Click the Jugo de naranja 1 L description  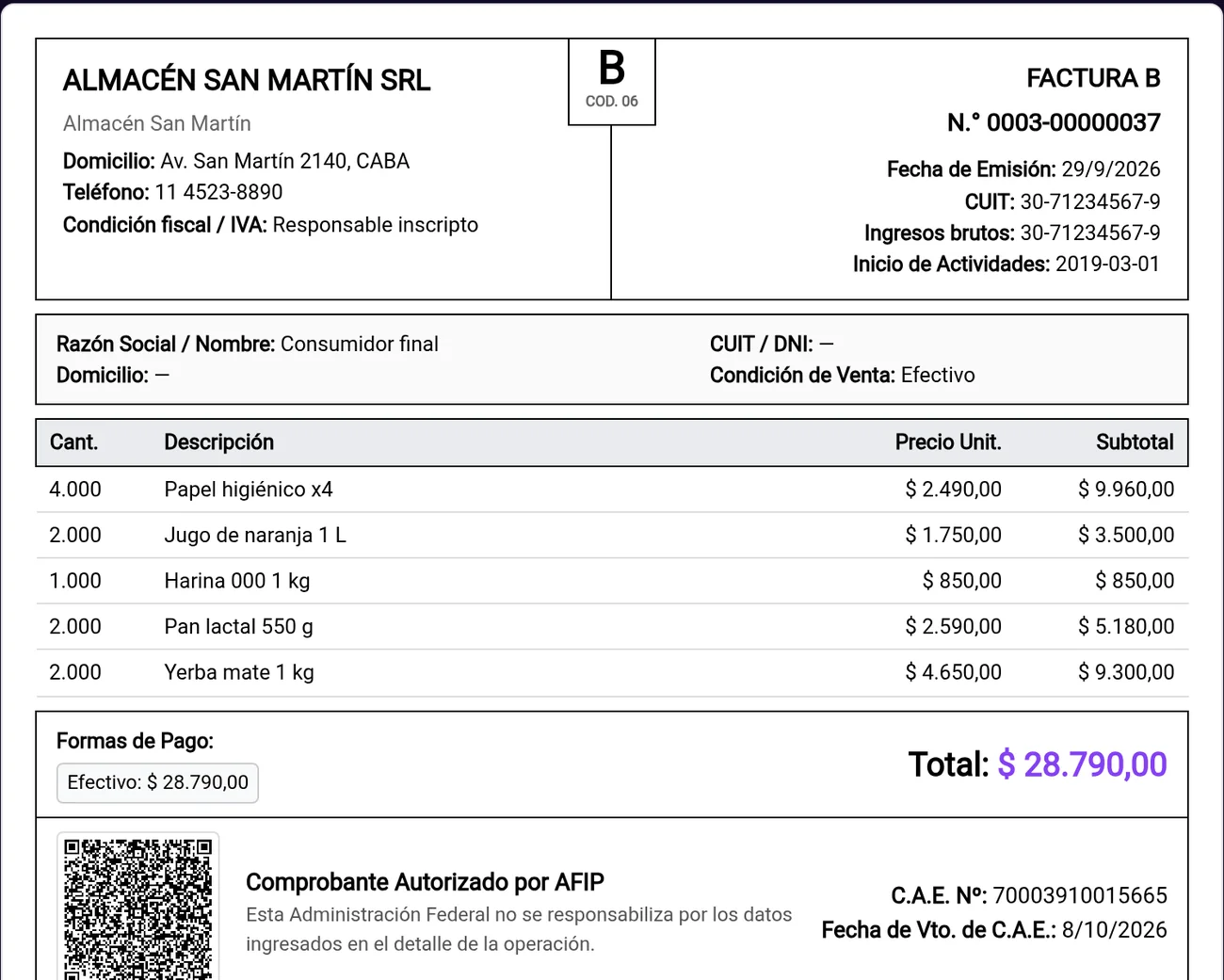(255, 535)
